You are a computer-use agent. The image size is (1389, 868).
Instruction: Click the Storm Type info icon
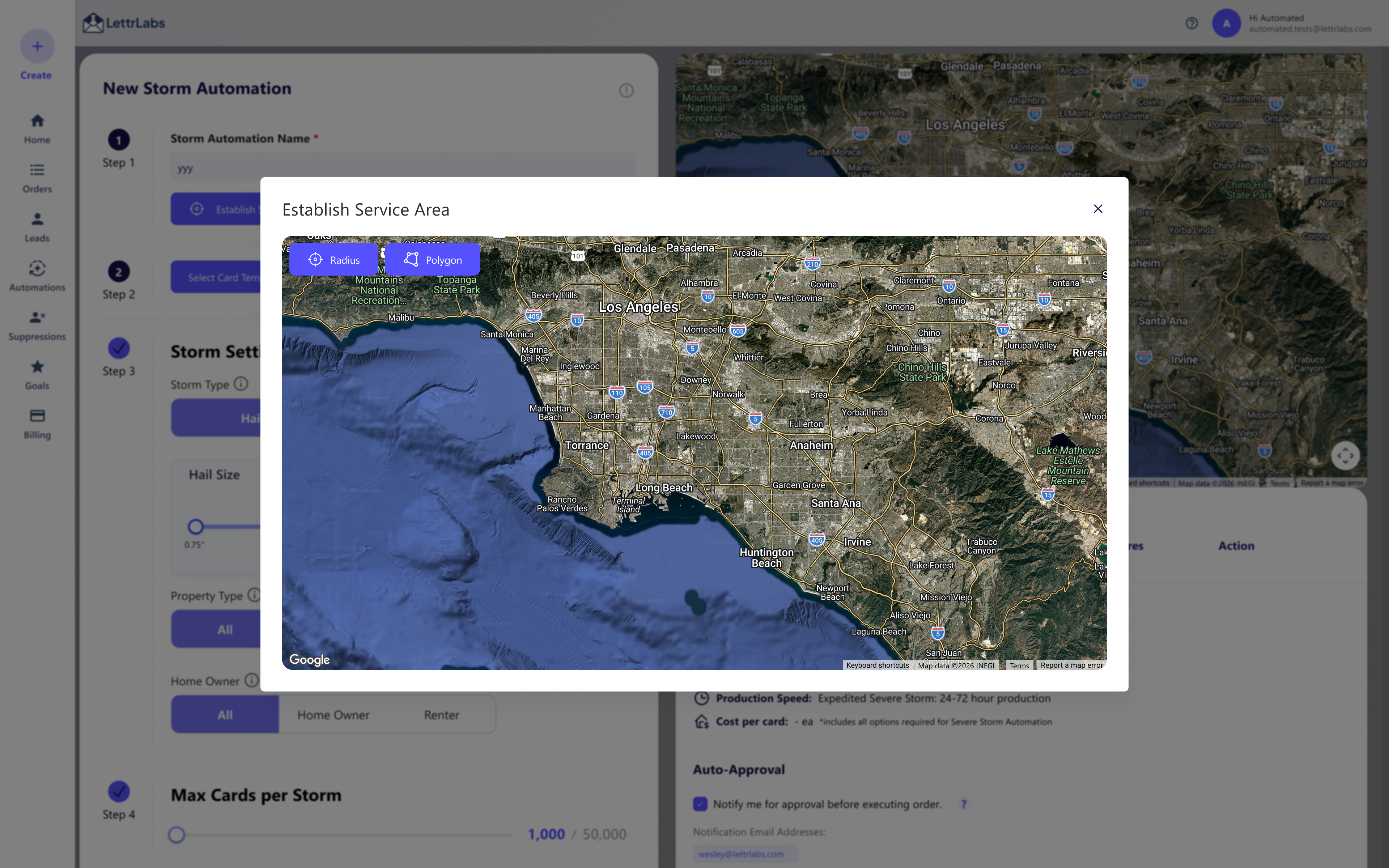(241, 383)
